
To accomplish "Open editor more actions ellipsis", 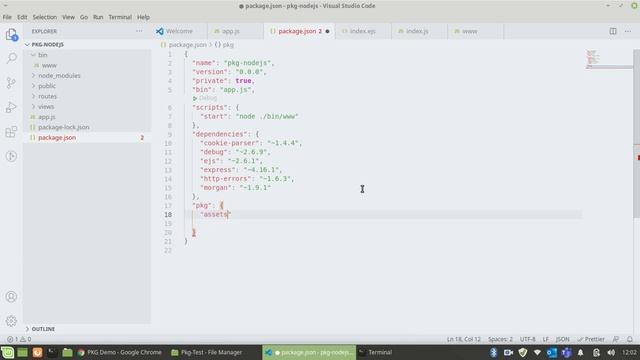I will click(x=628, y=31).
